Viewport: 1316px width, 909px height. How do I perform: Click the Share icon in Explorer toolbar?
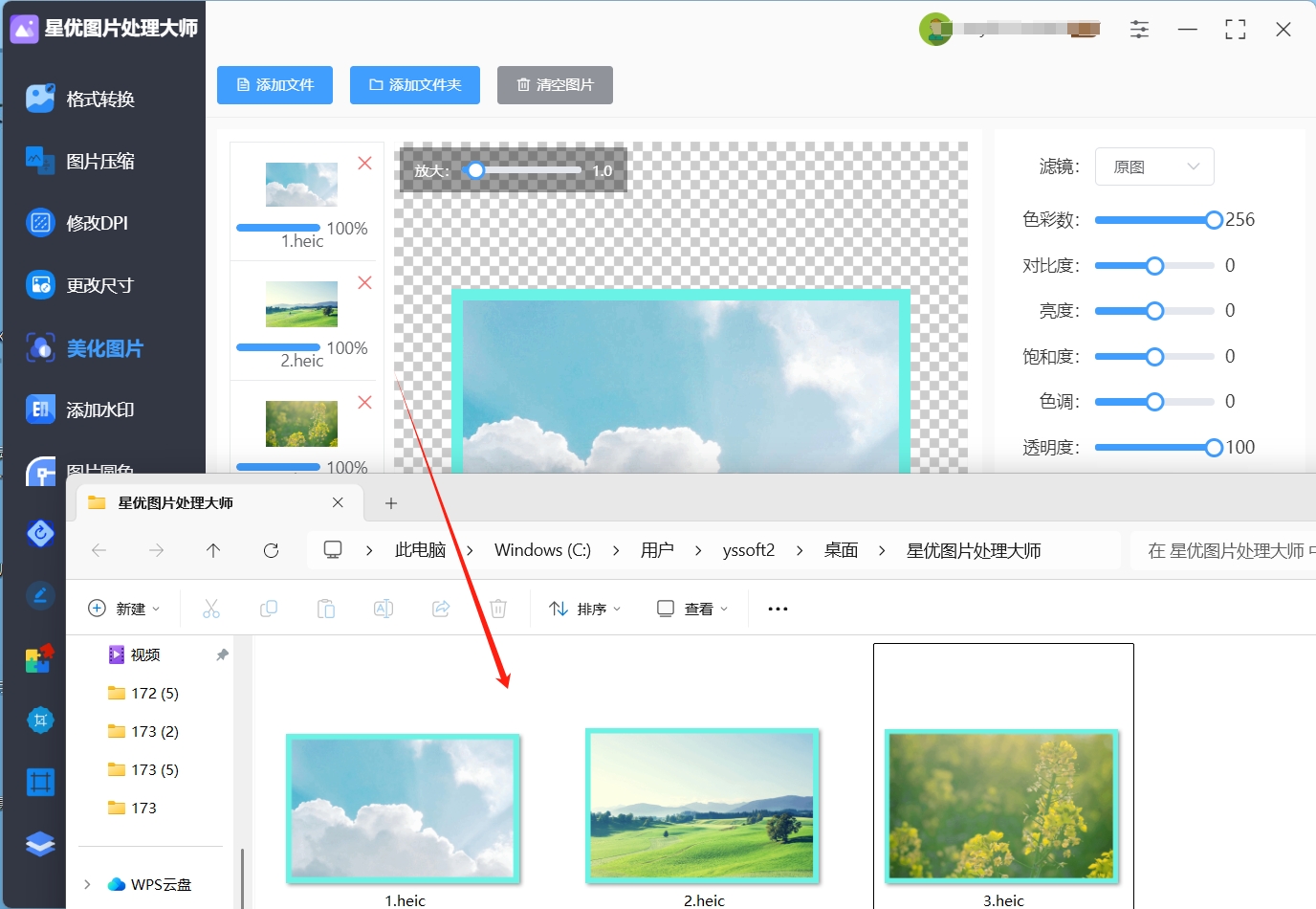click(441, 609)
